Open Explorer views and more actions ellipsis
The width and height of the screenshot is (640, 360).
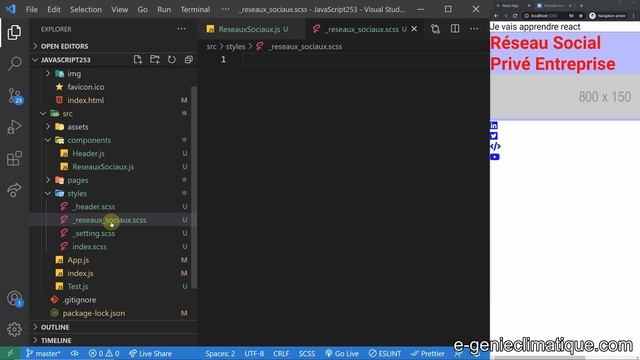click(182, 29)
